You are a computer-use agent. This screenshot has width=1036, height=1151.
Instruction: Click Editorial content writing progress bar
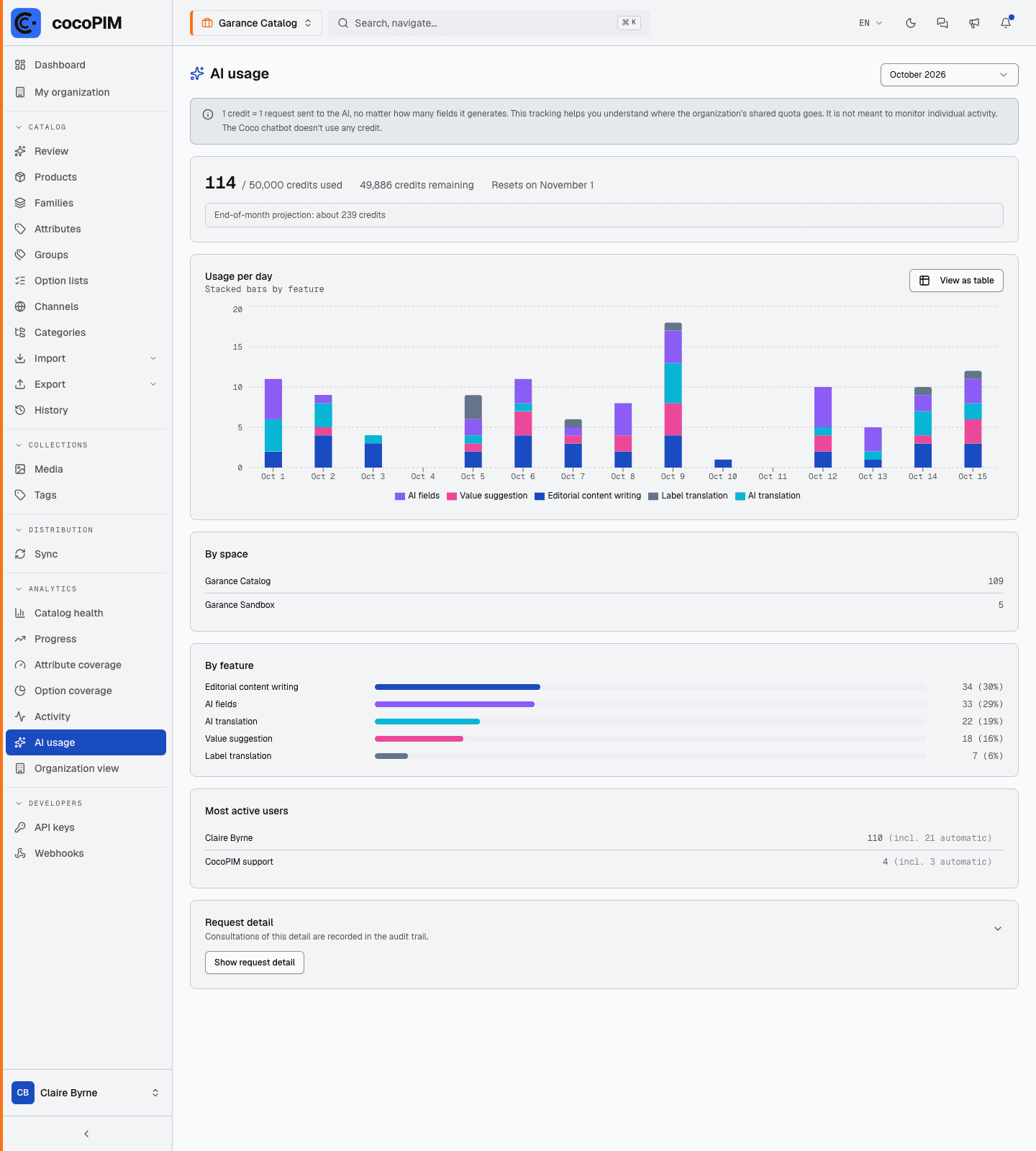pos(650,687)
